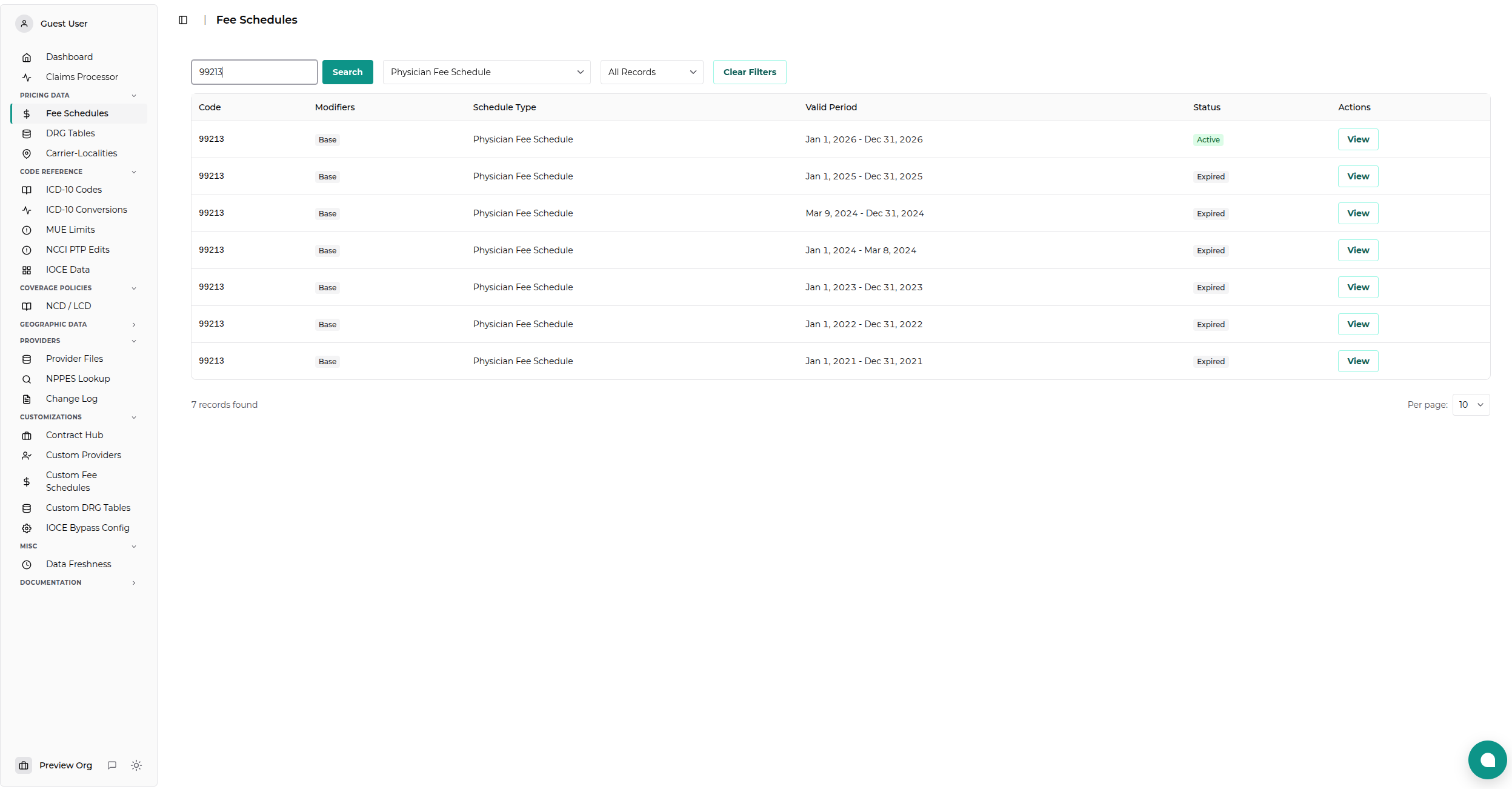Toggle light/dark theme sun icon
The height and width of the screenshot is (789, 1512).
[x=136, y=765]
